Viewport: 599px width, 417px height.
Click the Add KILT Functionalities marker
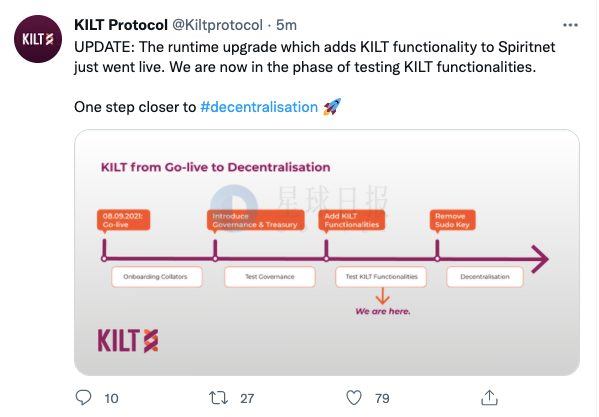pyautogui.click(x=351, y=220)
